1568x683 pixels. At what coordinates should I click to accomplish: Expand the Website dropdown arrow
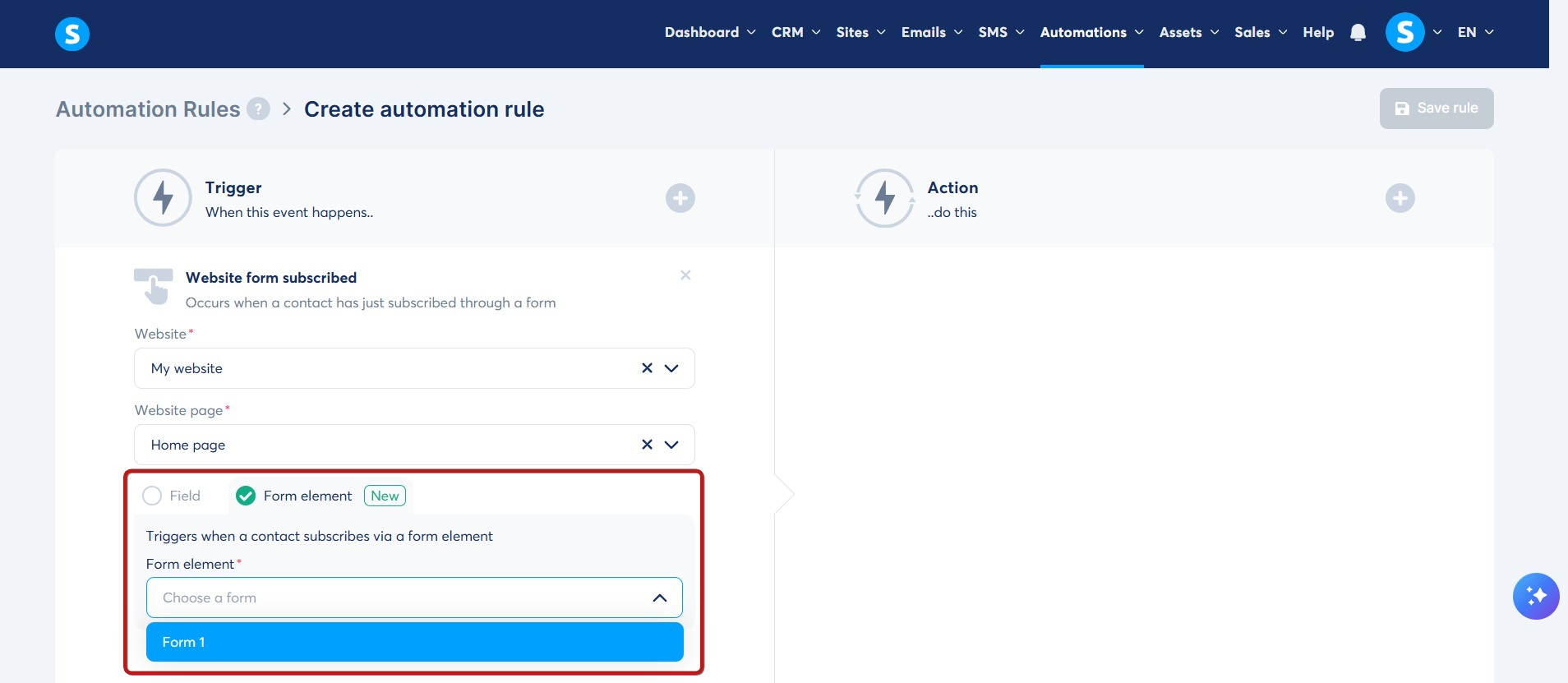coord(671,368)
